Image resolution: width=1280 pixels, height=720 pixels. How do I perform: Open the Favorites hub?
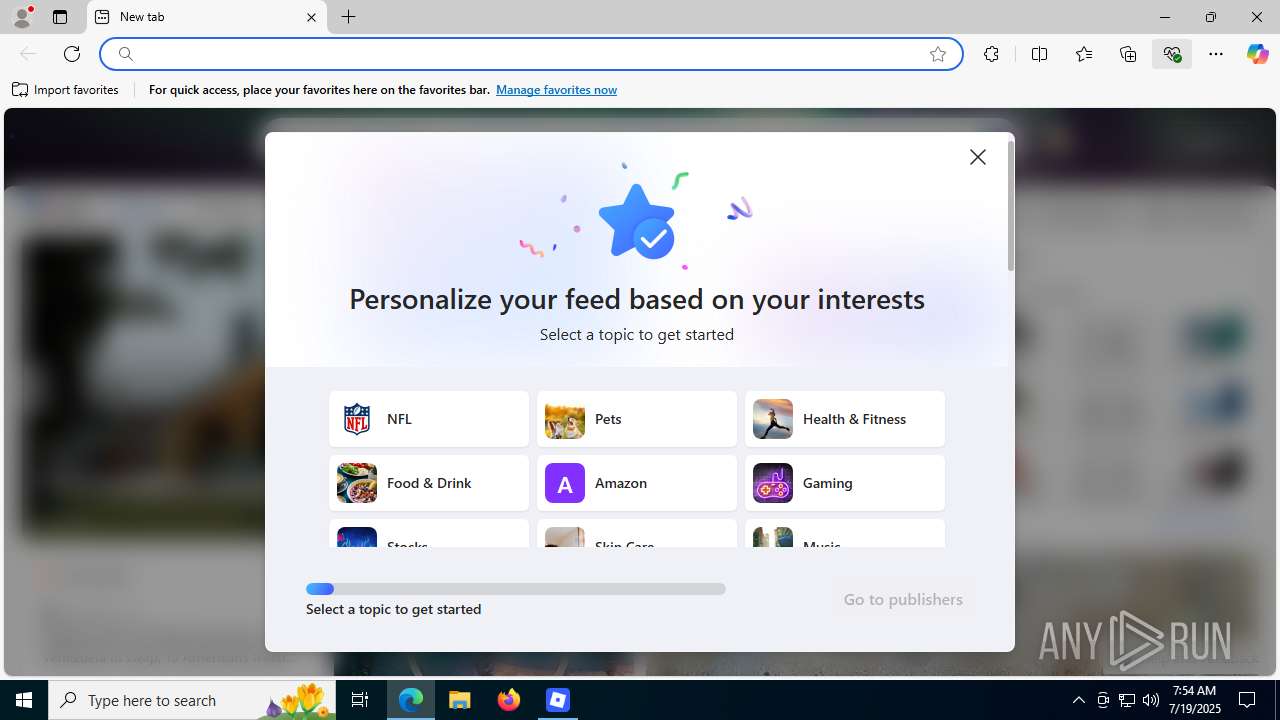tap(1084, 54)
